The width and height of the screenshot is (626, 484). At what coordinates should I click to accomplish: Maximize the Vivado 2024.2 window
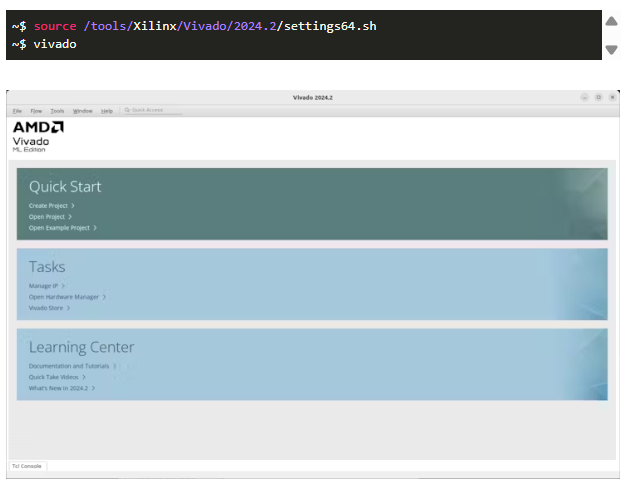(598, 97)
